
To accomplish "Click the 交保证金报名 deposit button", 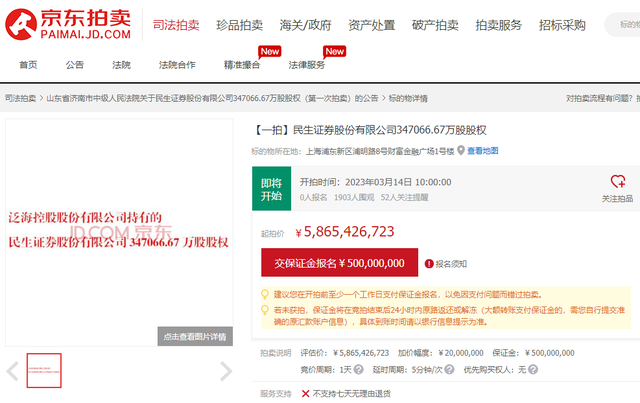I will 340,263.
